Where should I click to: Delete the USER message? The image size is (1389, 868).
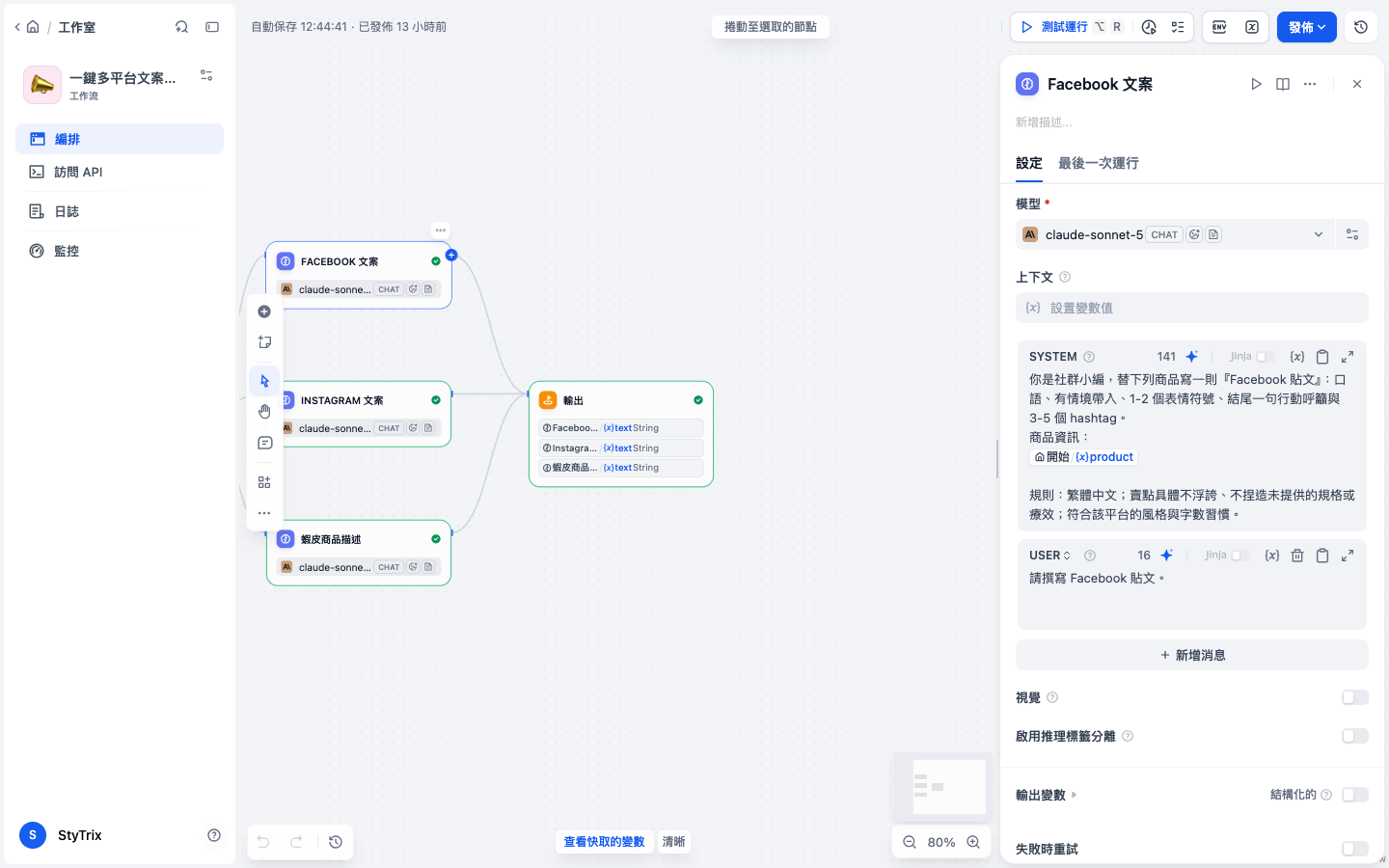(x=1297, y=555)
